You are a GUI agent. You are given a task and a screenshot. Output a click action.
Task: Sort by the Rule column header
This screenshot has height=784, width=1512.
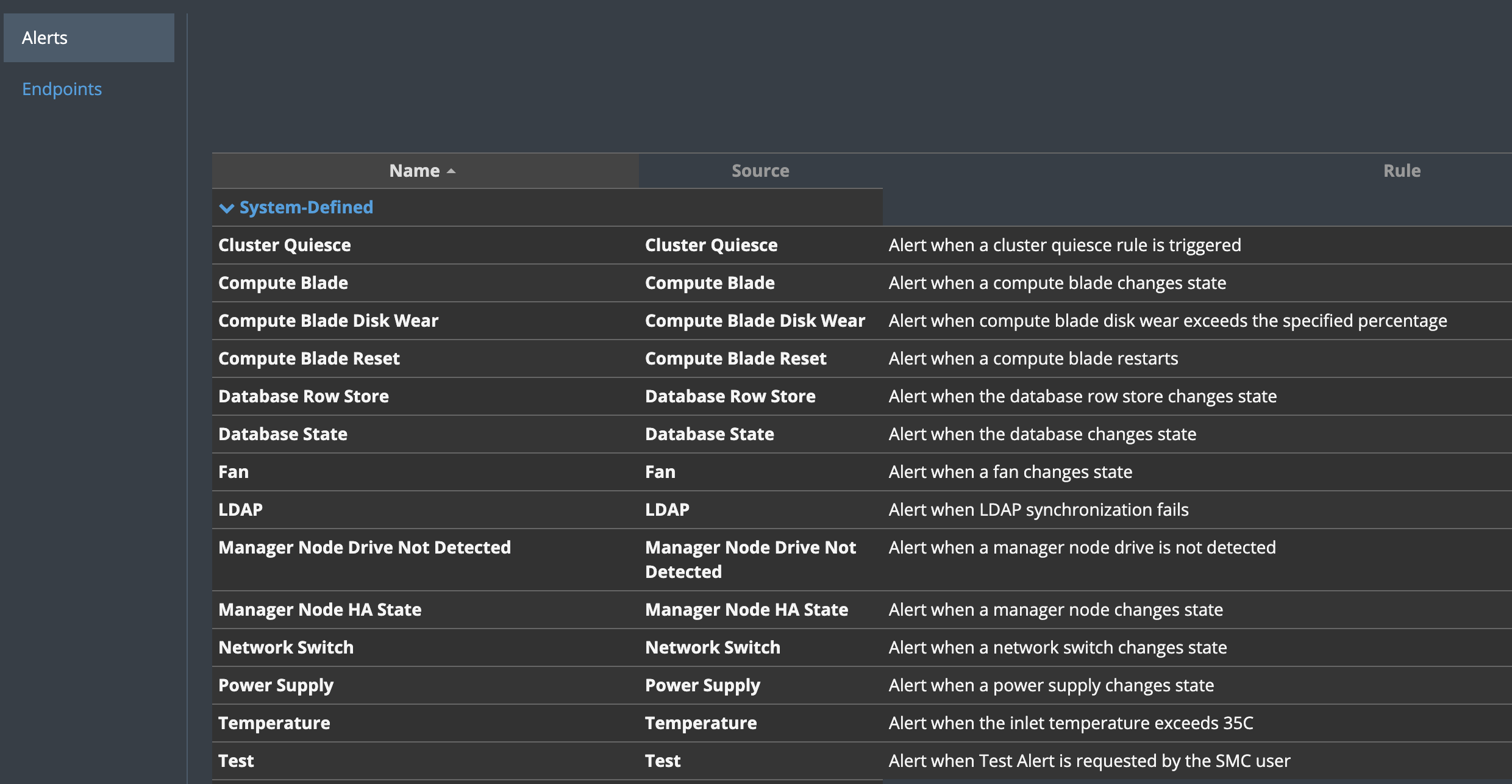(x=1401, y=171)
